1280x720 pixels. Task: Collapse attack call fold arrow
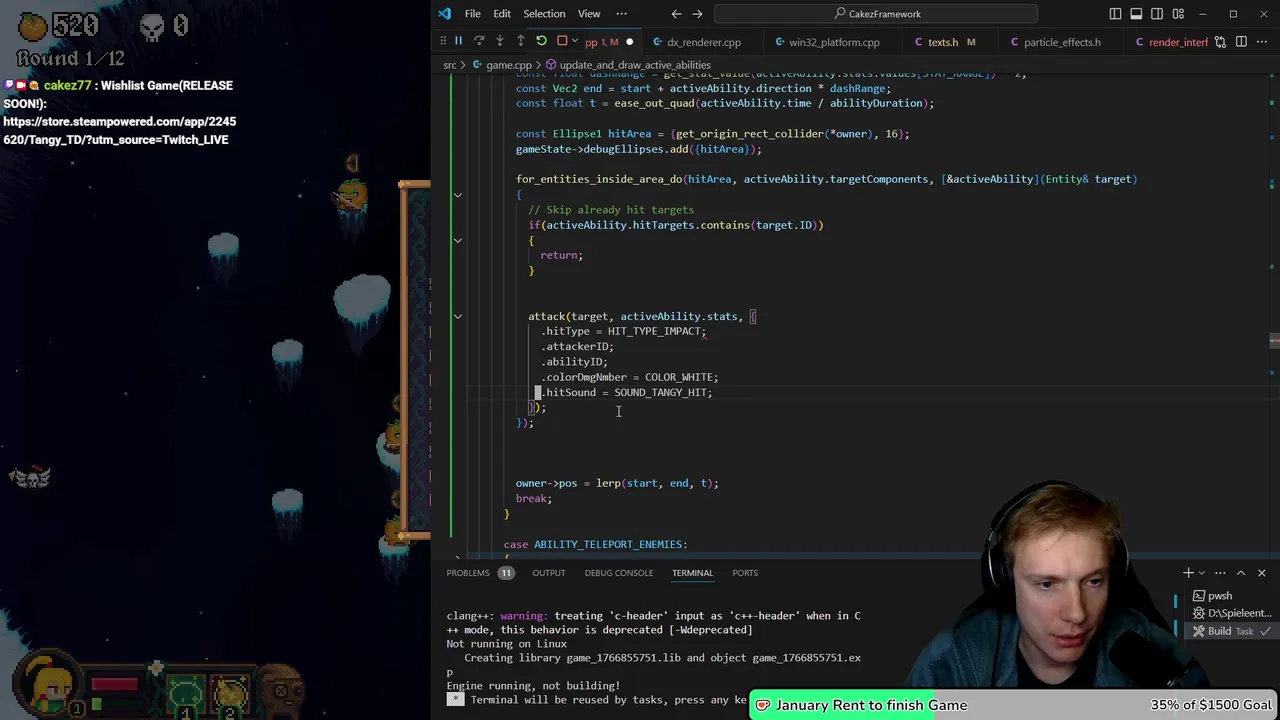pyautogui.click(x=458, y=316)
